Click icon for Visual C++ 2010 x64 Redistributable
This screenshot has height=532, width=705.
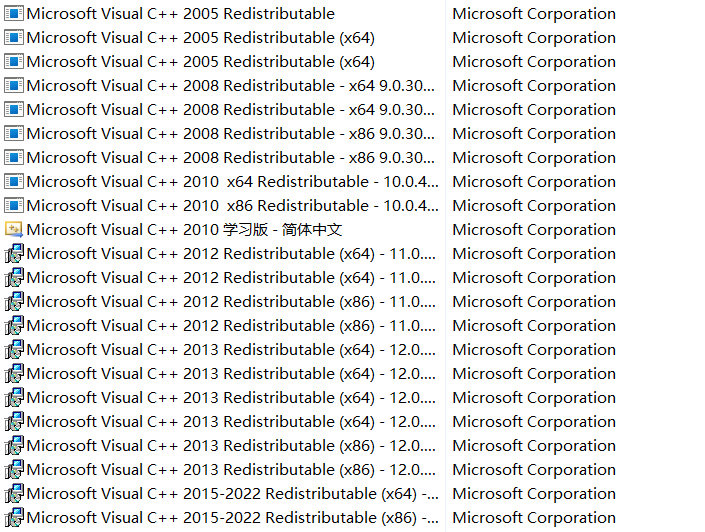point(13,182)
